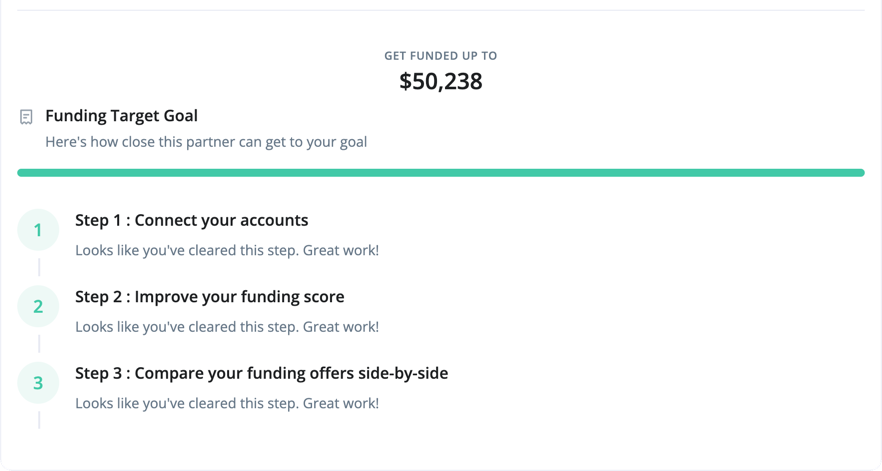Click the Funding Target Goal receipt icon
Screen dimensions: 882x471
(x=26, y=116)
